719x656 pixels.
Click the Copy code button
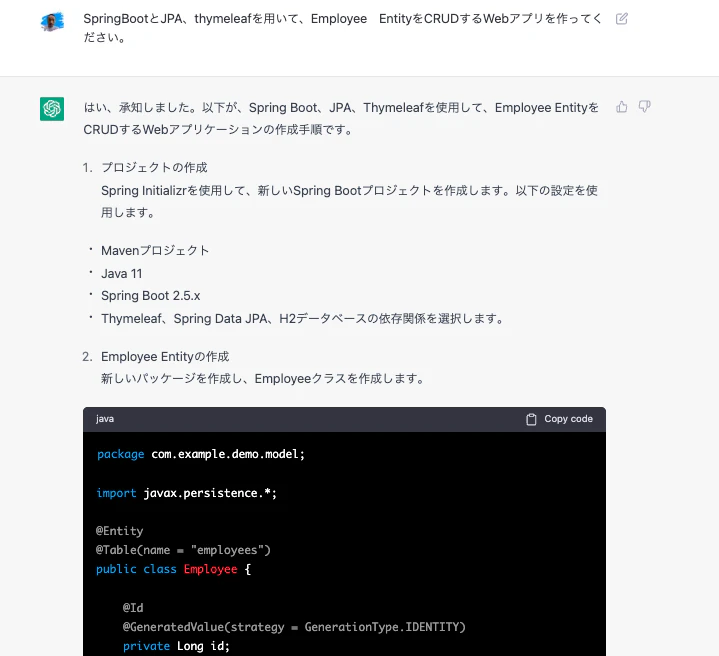click(559, 419)
